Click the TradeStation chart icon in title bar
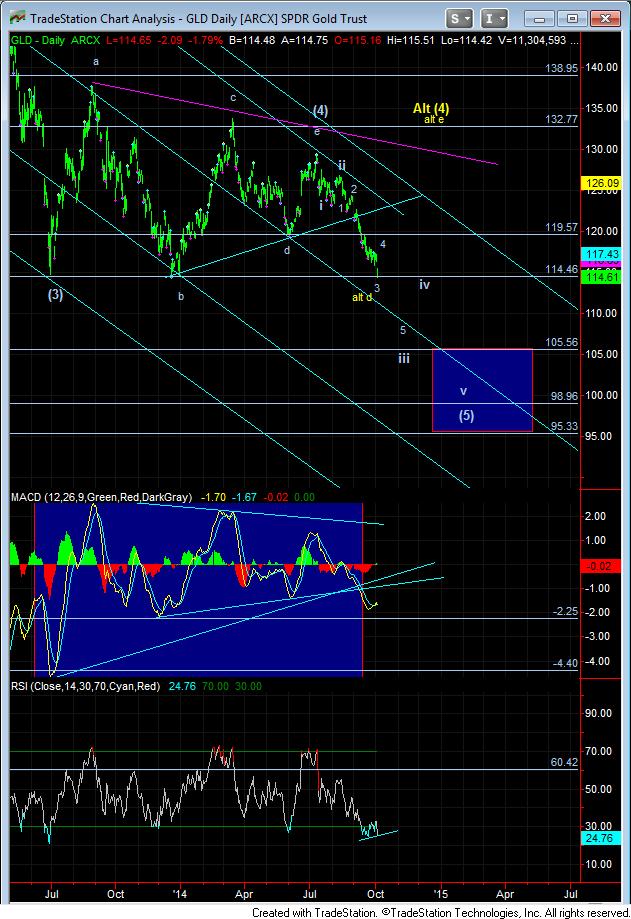 coord(18,18)
